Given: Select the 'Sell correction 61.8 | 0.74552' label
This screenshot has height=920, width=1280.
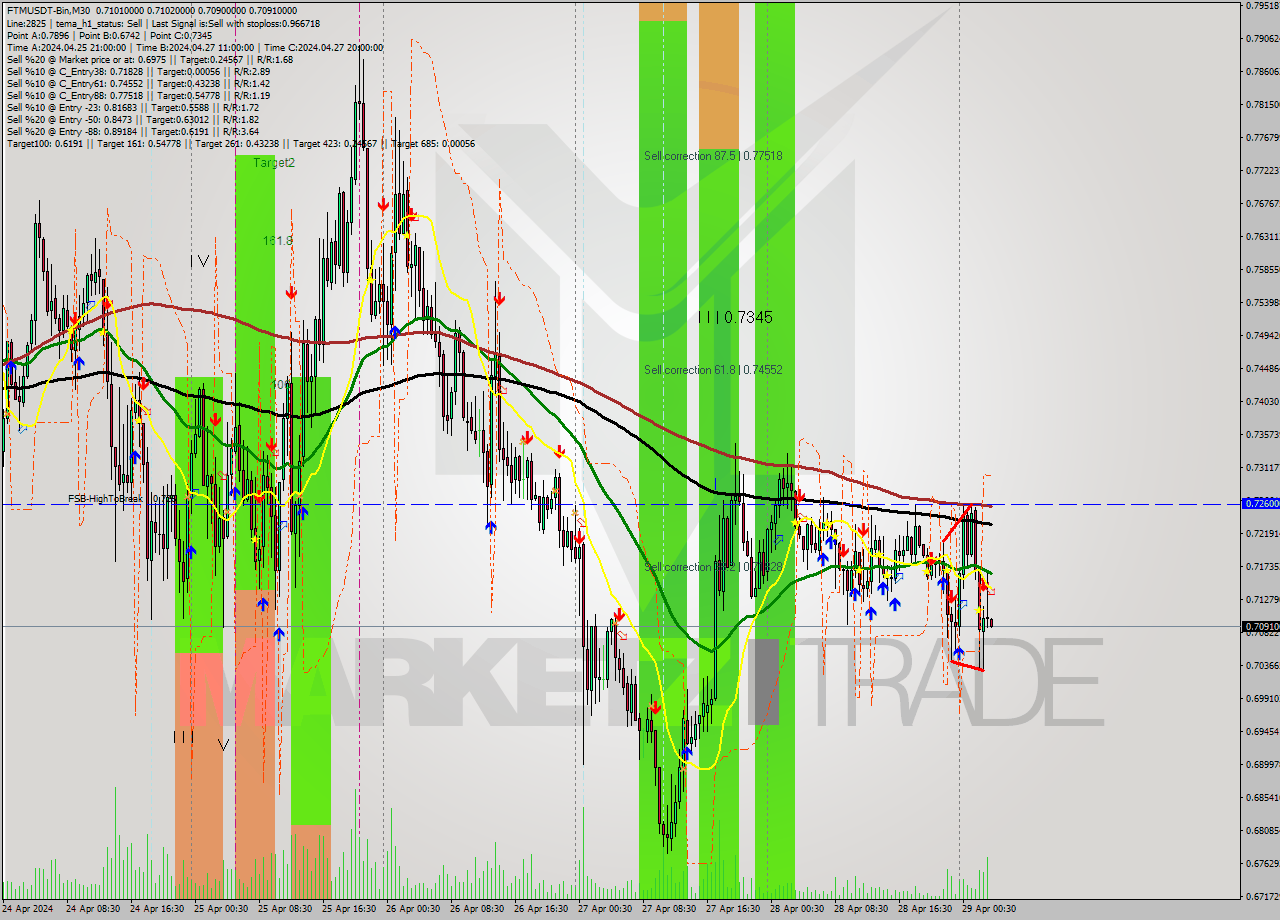Looking at the screenshot, I should pyautogui.click(x=713, y=370).
